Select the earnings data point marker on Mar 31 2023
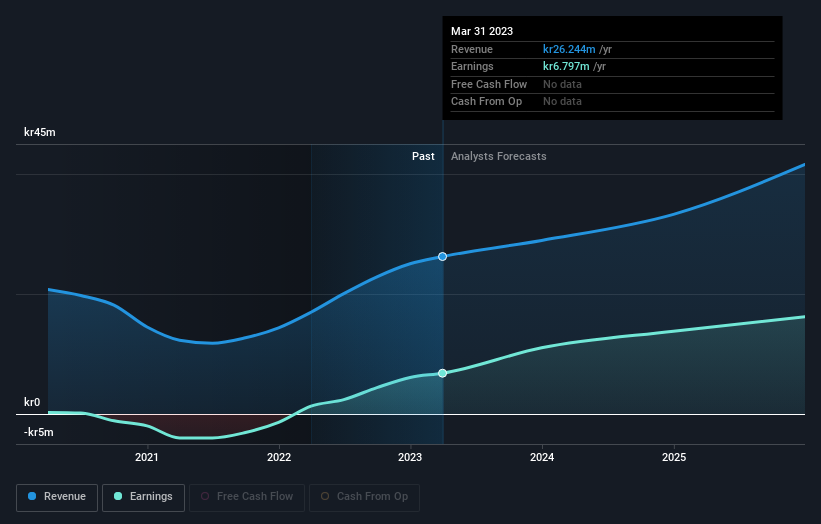Viewport: 821px width, 524px height. pyautogui.click(x=442, y=373)
